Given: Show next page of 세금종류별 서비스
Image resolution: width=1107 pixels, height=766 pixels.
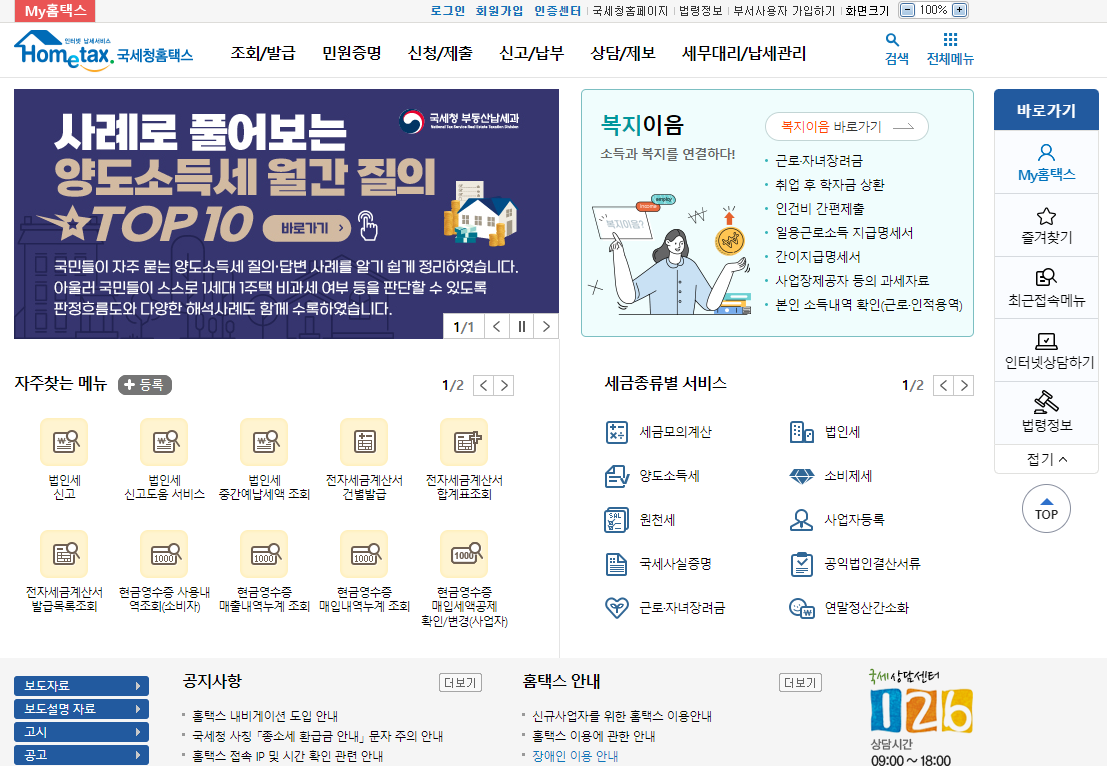Looking at the screenshot, I should pyautogui.click(x=964, y=385).
